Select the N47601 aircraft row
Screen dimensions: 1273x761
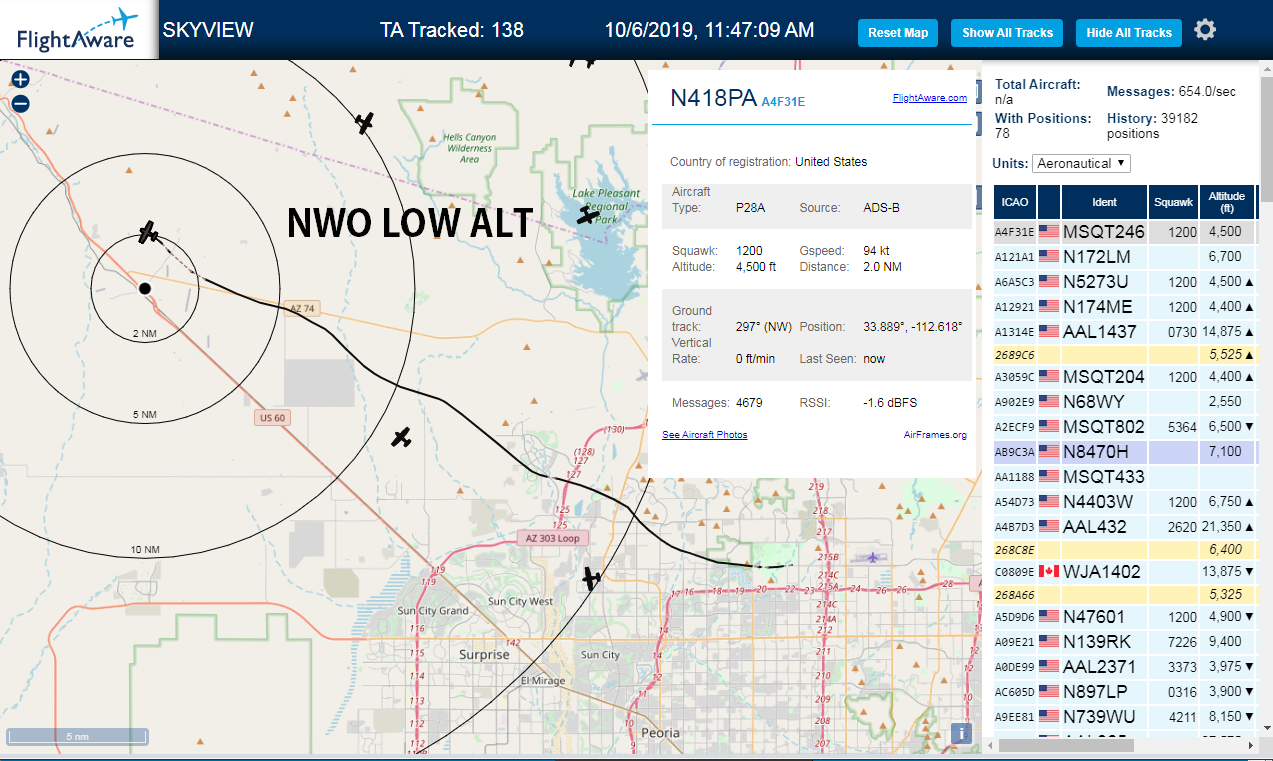coord(1125,617)
